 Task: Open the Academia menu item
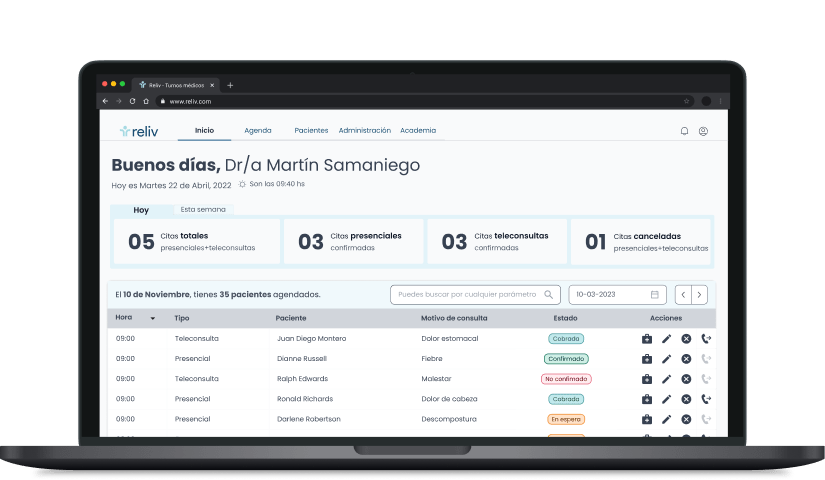[x=418, y=131]
